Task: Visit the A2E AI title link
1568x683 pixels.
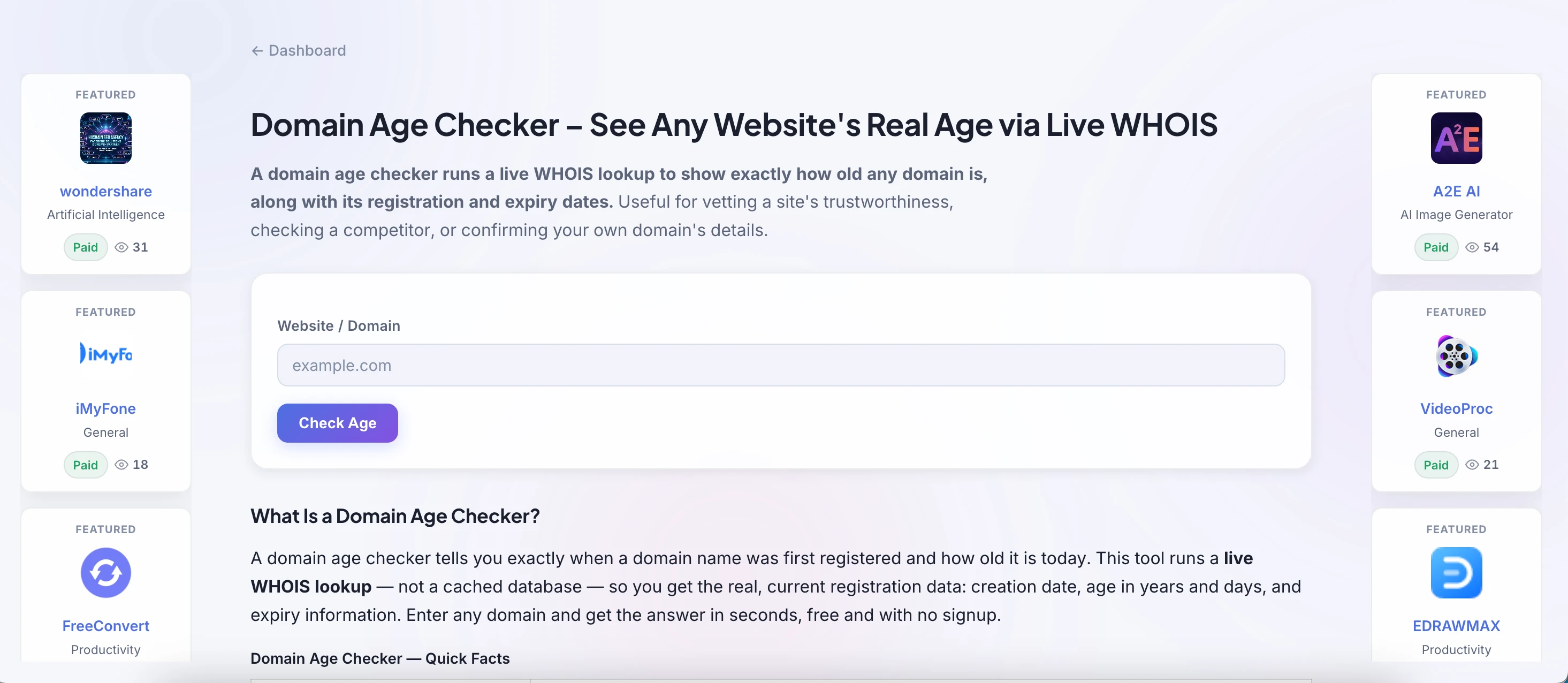Action: [x=1456, y=191]
